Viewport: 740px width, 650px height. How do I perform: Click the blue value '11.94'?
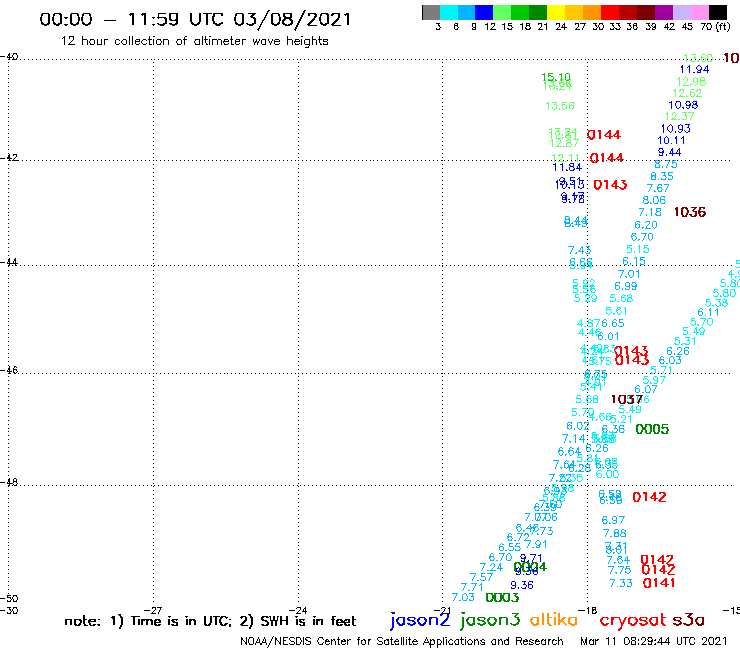[694, 69]
